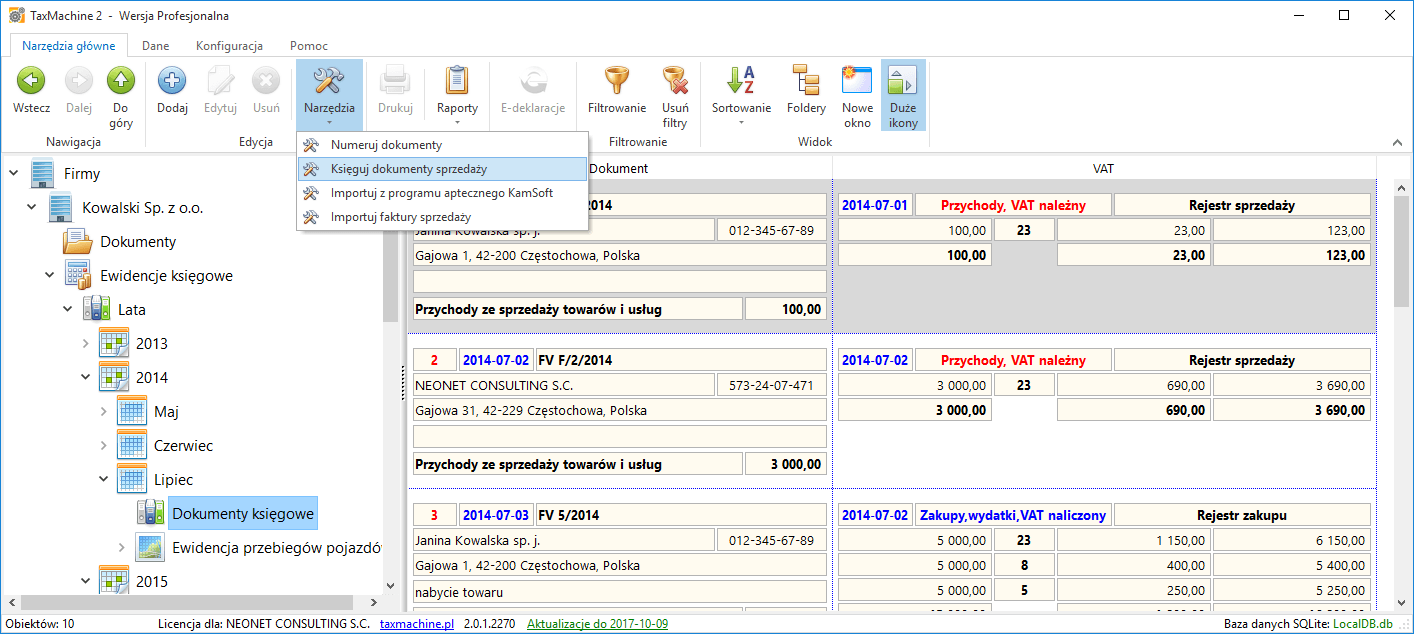The height and width of the screenshot is (634, 1414).
Task: Click the Dodaj add document icon
Action: pos(172,82)
